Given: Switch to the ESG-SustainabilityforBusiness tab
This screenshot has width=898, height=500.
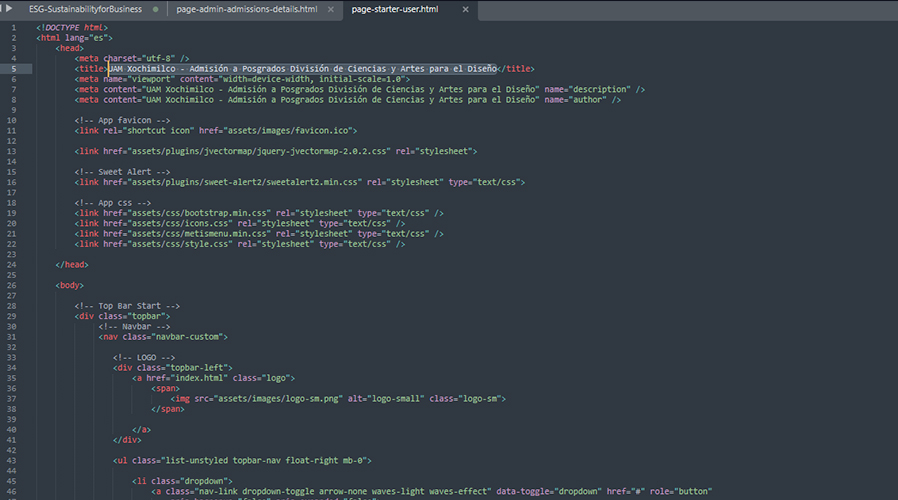Looking at the screenshot, I should [85, 10].
